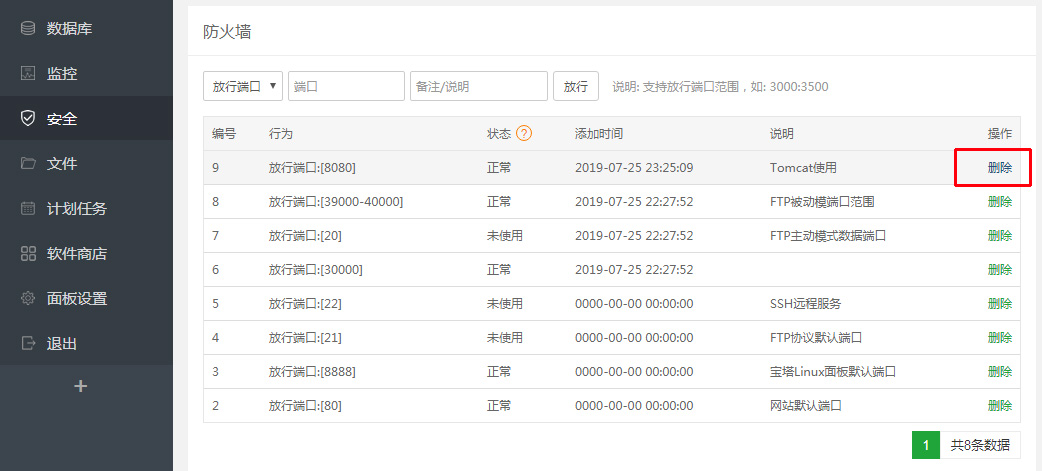Click the panel settings gear icon
Viewport: 1042px width, 471px height.
point(28,298)
